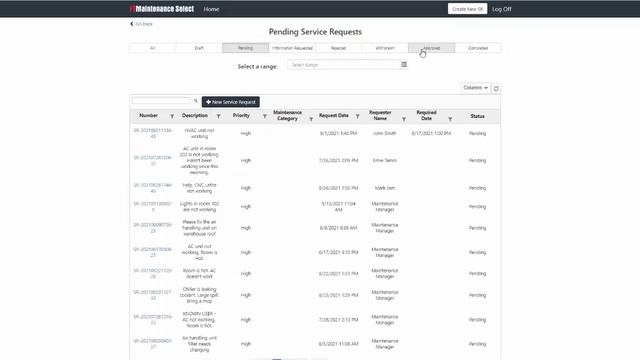
Task: Select the Pending tab
Action: coord(245,48)
